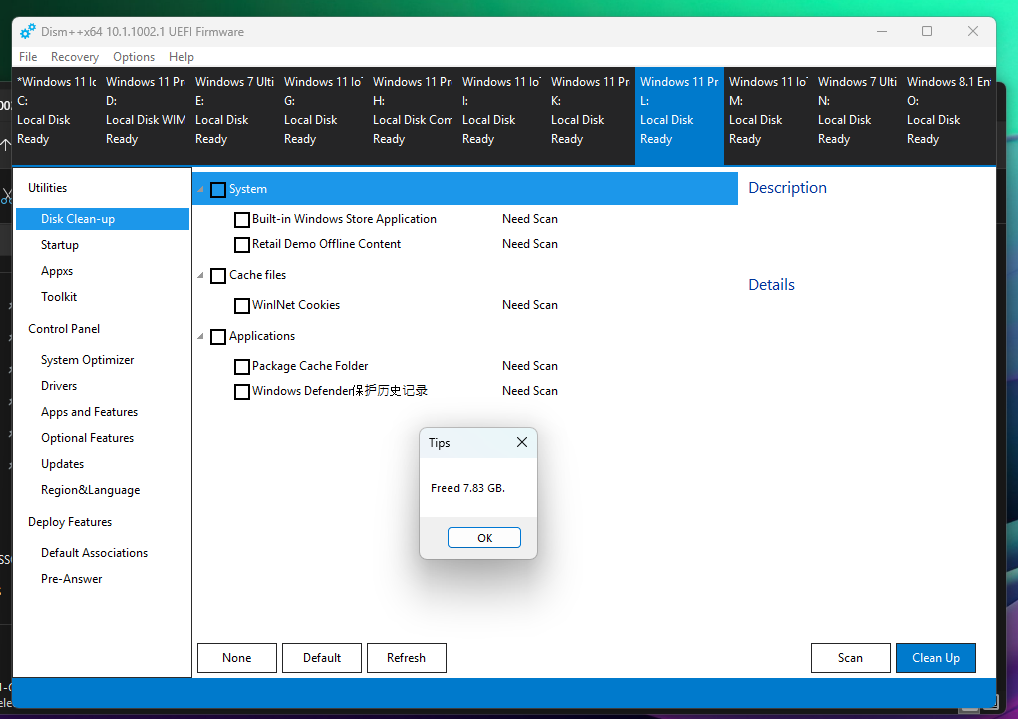
Task: Check the Applications category checkbox
Action: (218, 336)
